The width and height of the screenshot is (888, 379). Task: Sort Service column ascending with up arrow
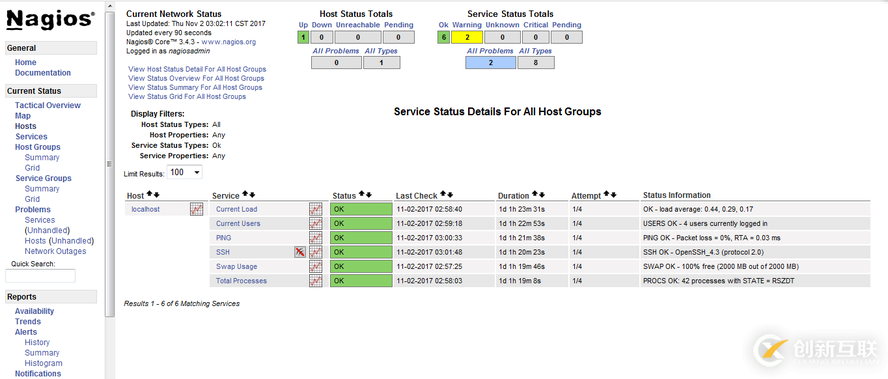click(245, 194)
